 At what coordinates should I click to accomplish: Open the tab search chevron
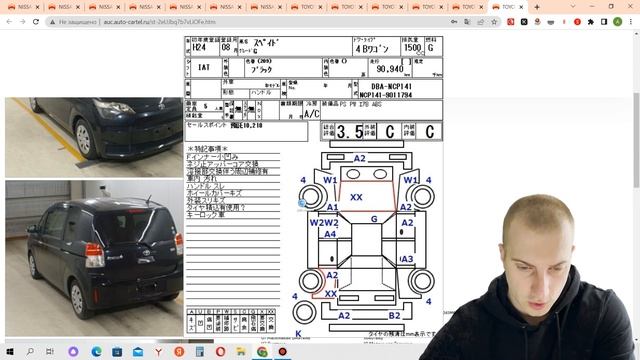tap(573, 7)
